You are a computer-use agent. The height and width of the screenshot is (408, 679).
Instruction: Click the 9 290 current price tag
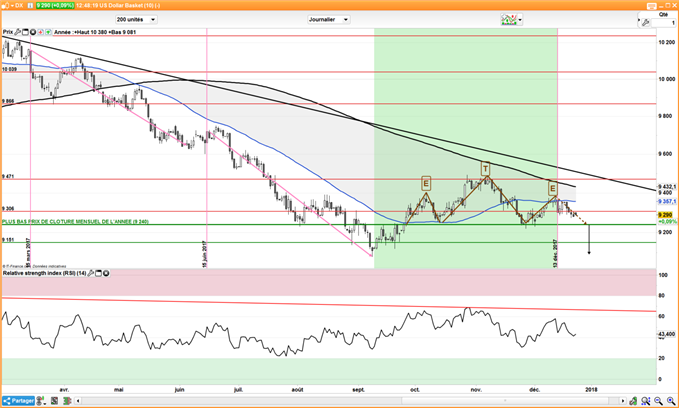[x=665, y=215]
